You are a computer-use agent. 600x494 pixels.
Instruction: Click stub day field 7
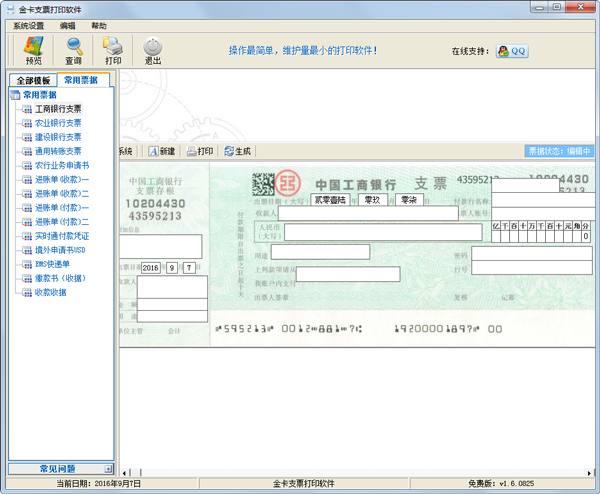[189, 268]
